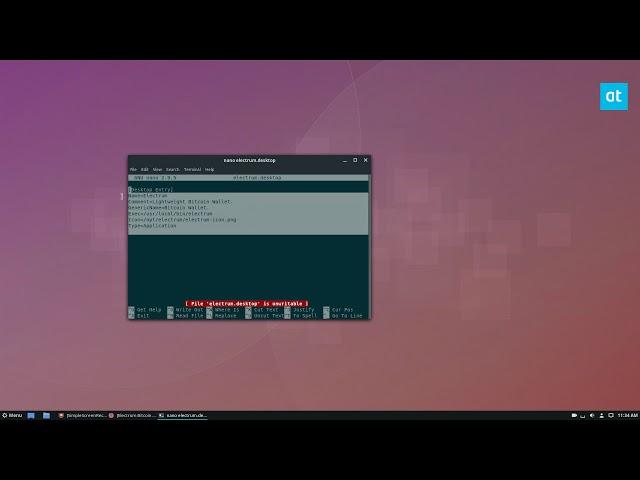The image size is (640, 480).
Task: Click the nano window title bar text
Action: pyautogui.click(x=249, y=160)
